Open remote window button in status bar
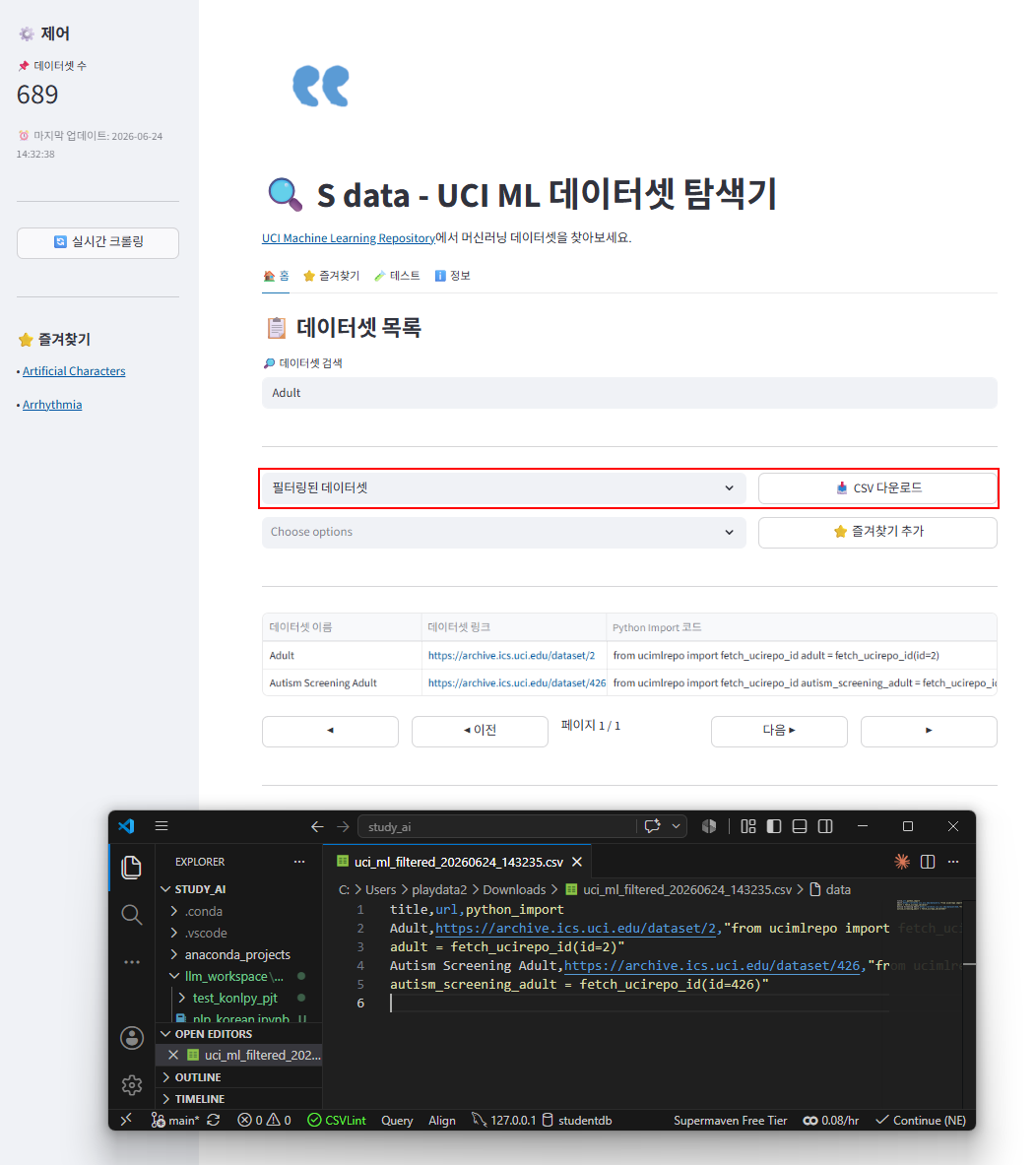Image resolution: width=1036 pixels, height=1165 pixels. pyautogui.click(x=126, y=1120)
